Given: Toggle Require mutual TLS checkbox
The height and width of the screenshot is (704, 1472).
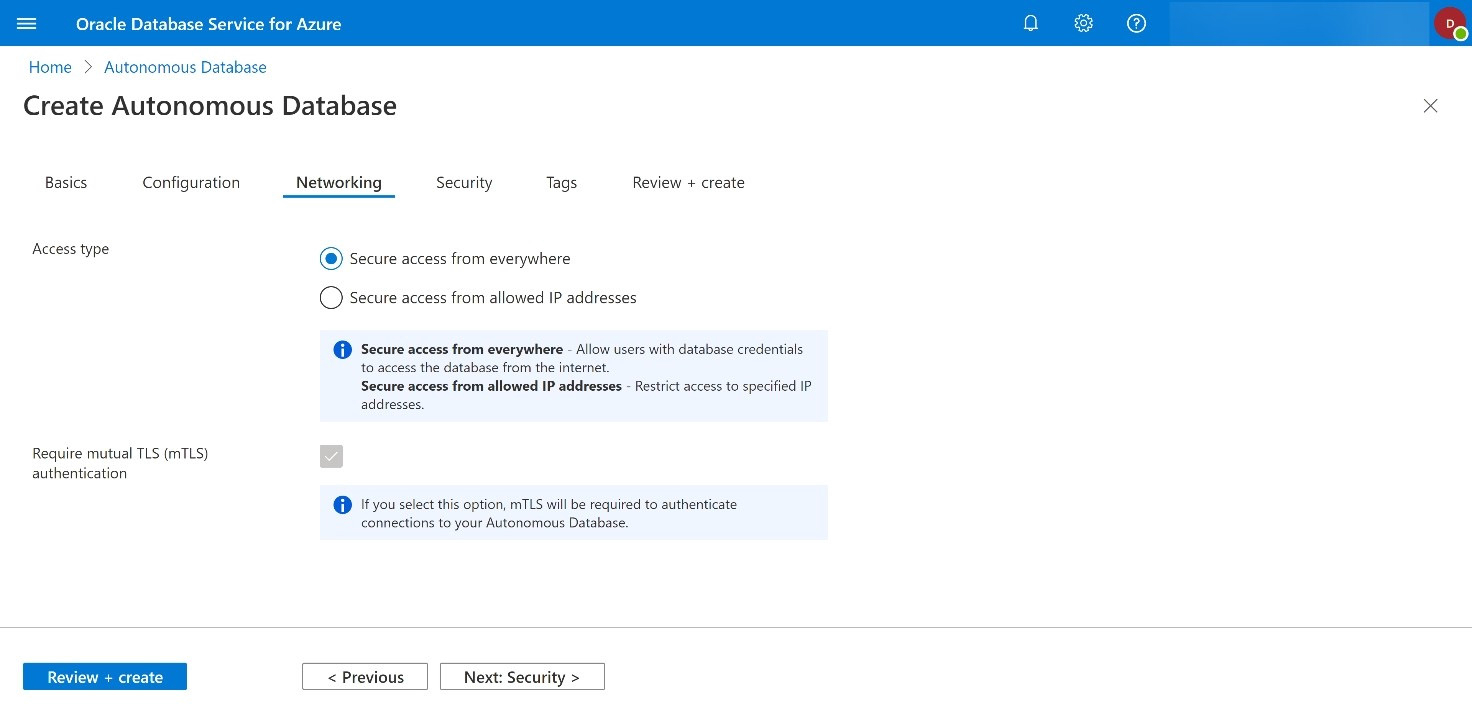Looking at the screenshot, I should point(331,457).
